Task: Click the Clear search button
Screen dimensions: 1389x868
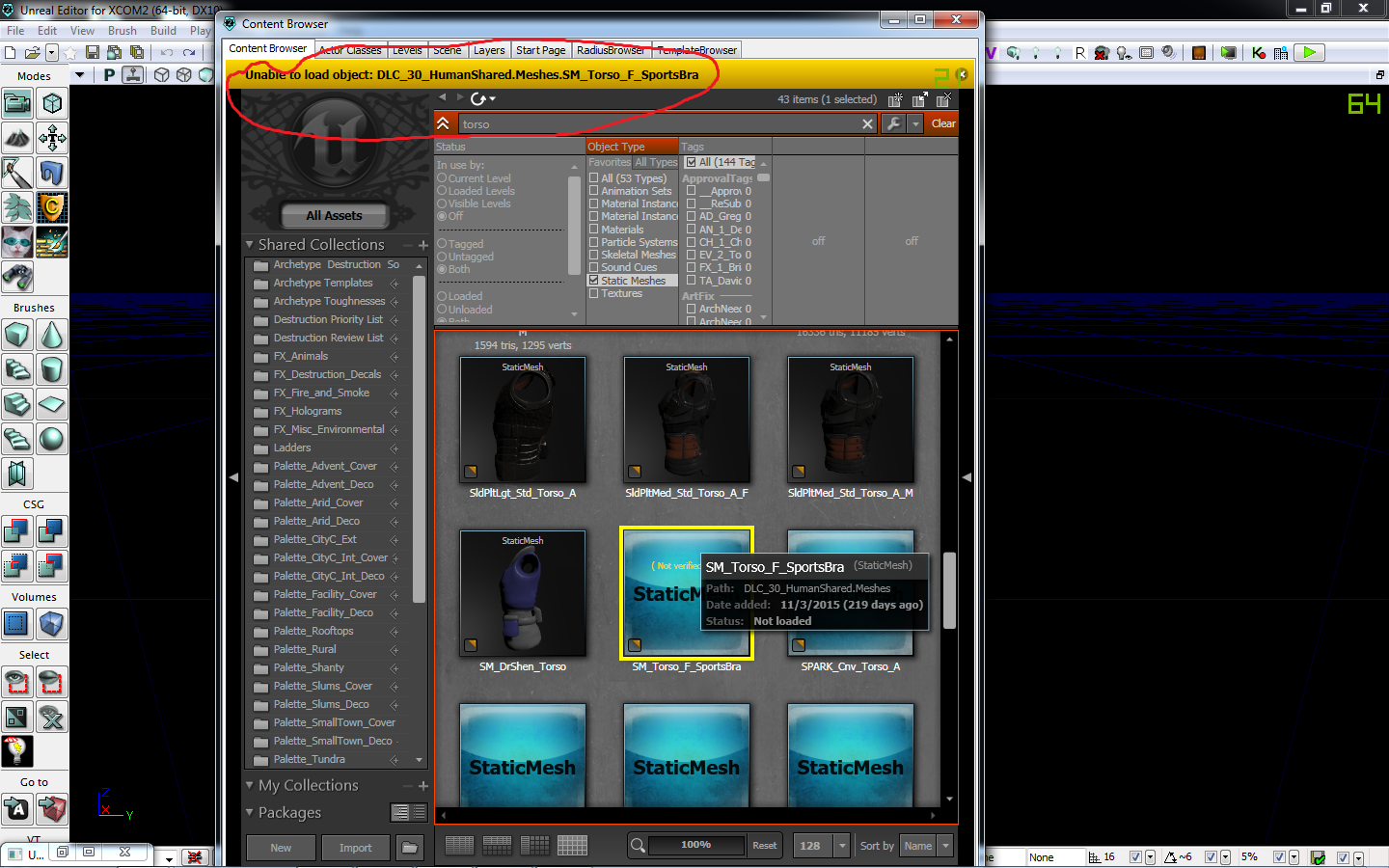Action: 943,123
